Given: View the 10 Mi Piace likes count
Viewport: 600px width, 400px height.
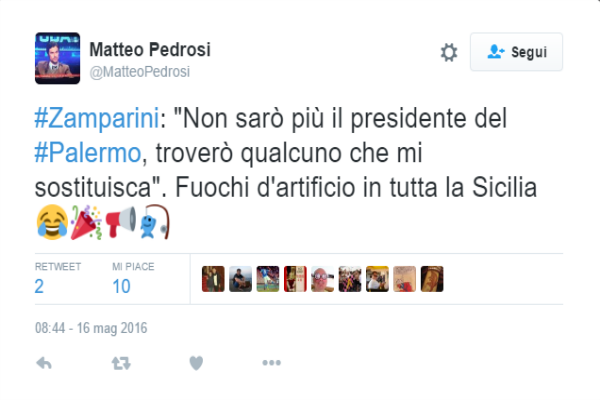Looking at the screenshot, I should click(x=121, y=286).
